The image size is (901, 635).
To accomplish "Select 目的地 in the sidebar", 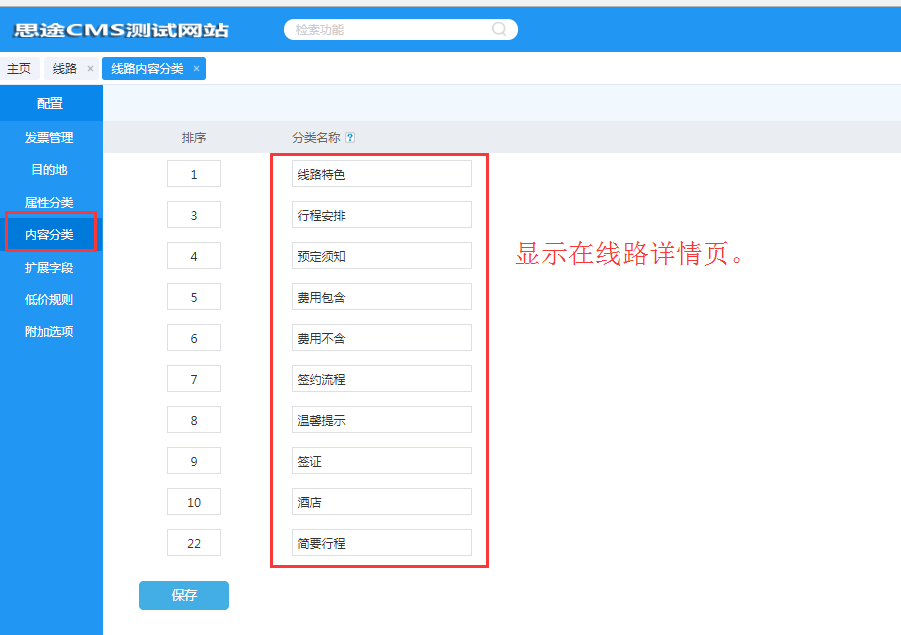I will 49,170.
